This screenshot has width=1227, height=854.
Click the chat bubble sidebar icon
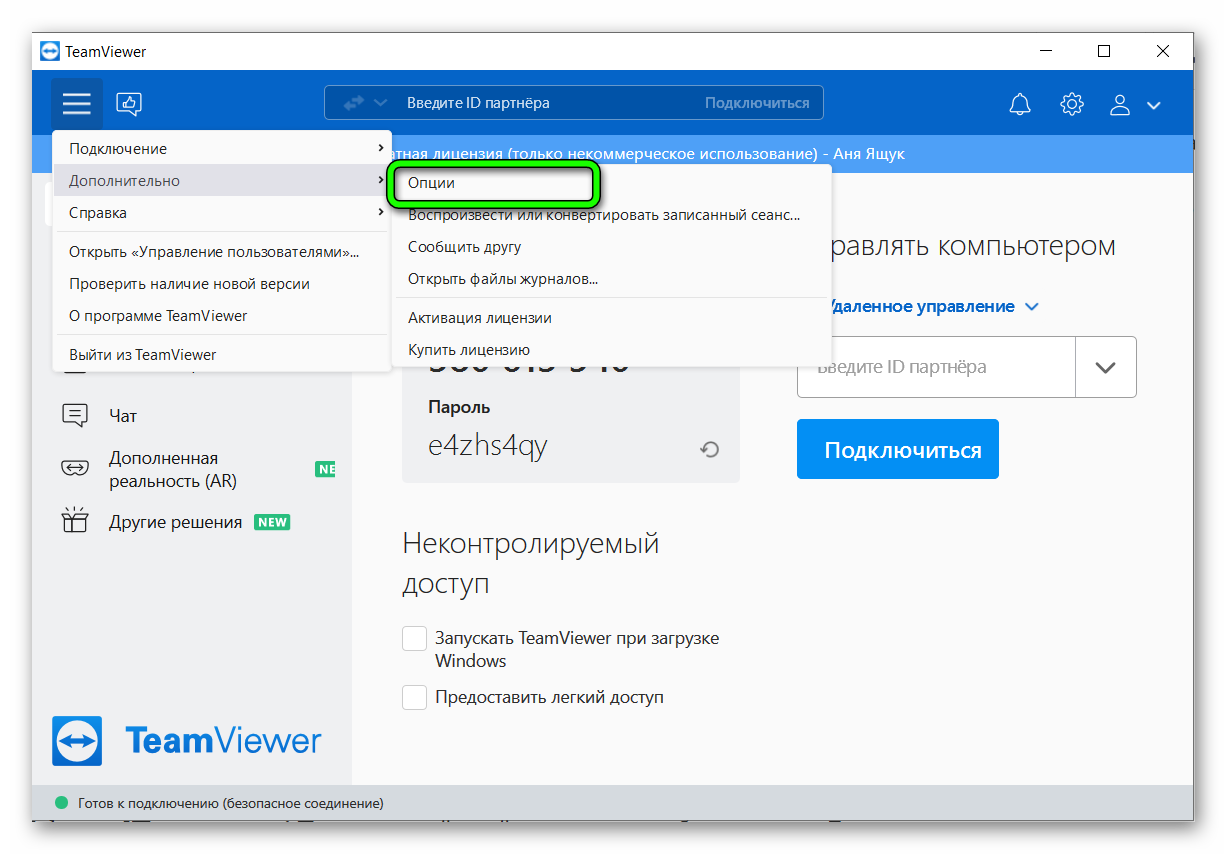[75, 415]
